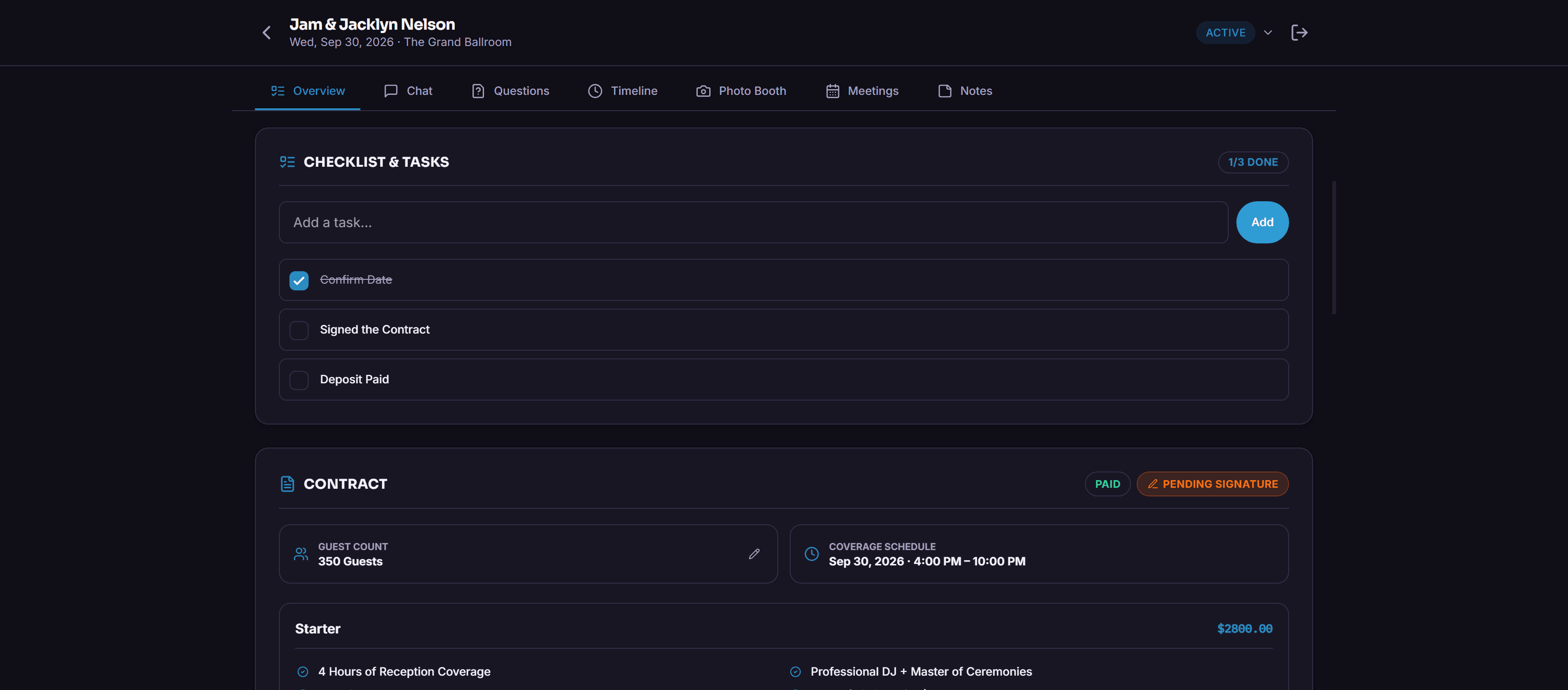Go back using the left chevron arrow
1568x690 pixels.
pos(266,33)
